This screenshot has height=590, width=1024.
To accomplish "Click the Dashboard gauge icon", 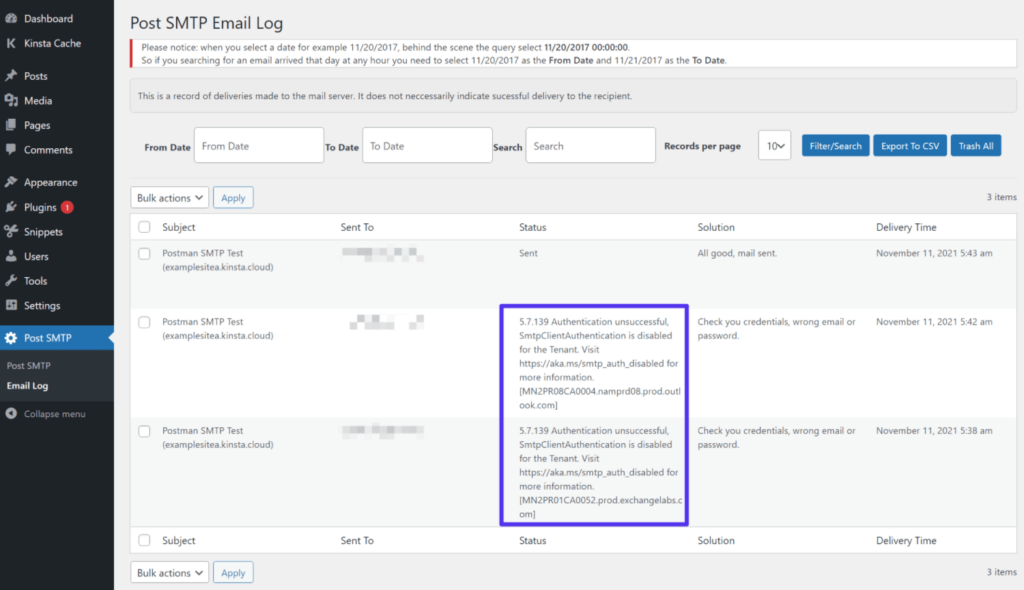I will pyautogui.click(x=11, y=19).
